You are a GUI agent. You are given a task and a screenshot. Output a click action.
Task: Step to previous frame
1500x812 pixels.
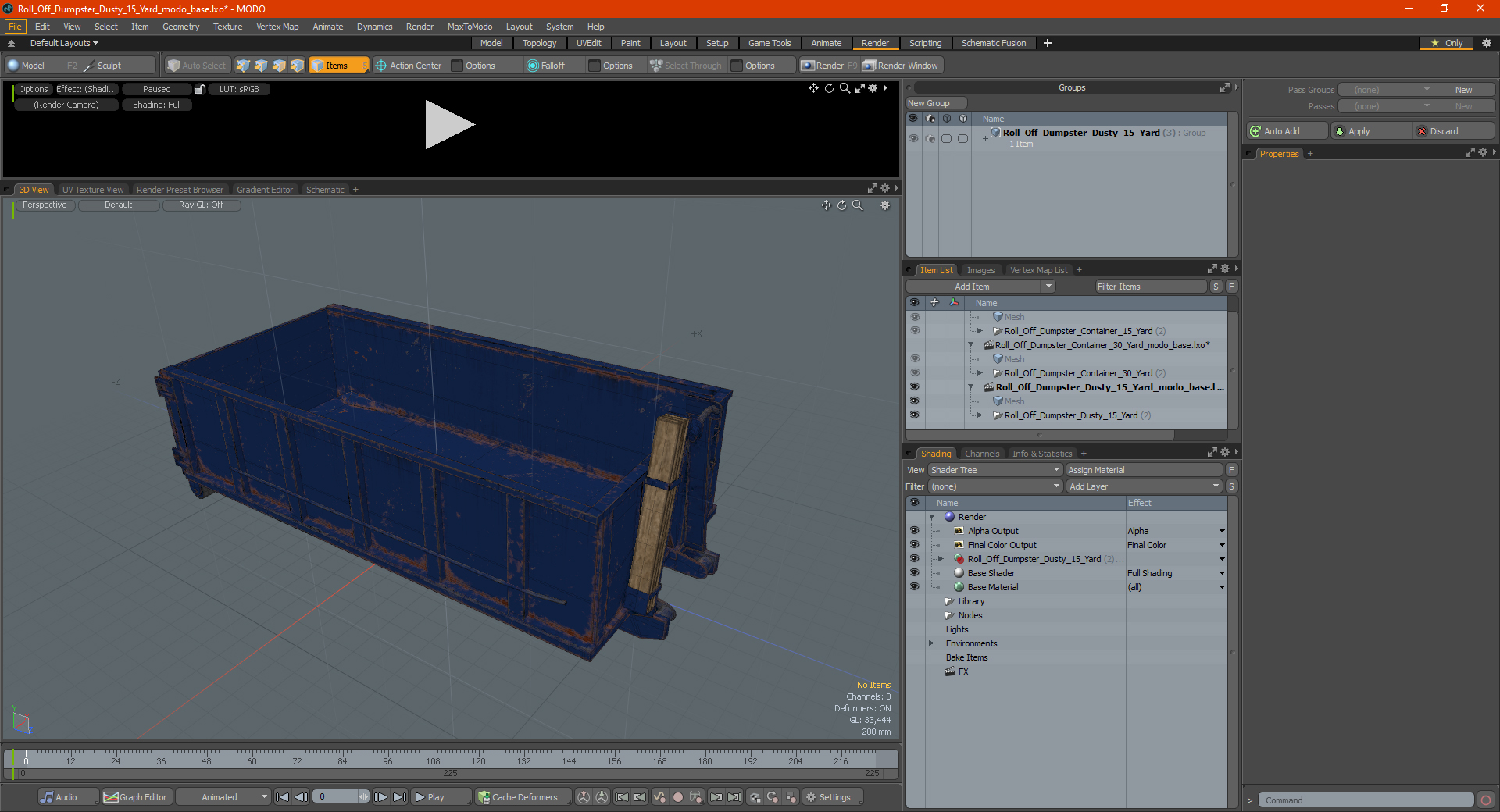pyautogui.click(x=301, y=797)
